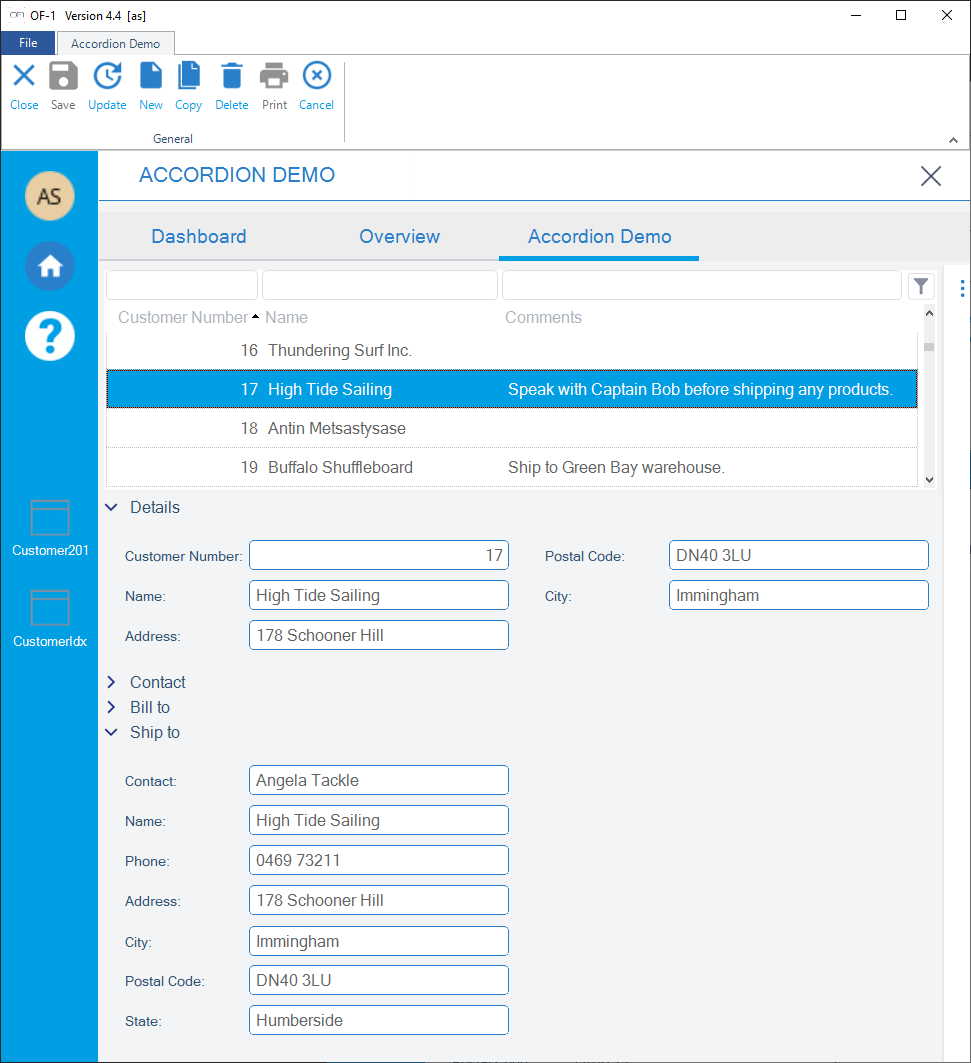971x1063 pixels.
Task: Delete the record using the Delete icon
Action: tap(232, 76)
